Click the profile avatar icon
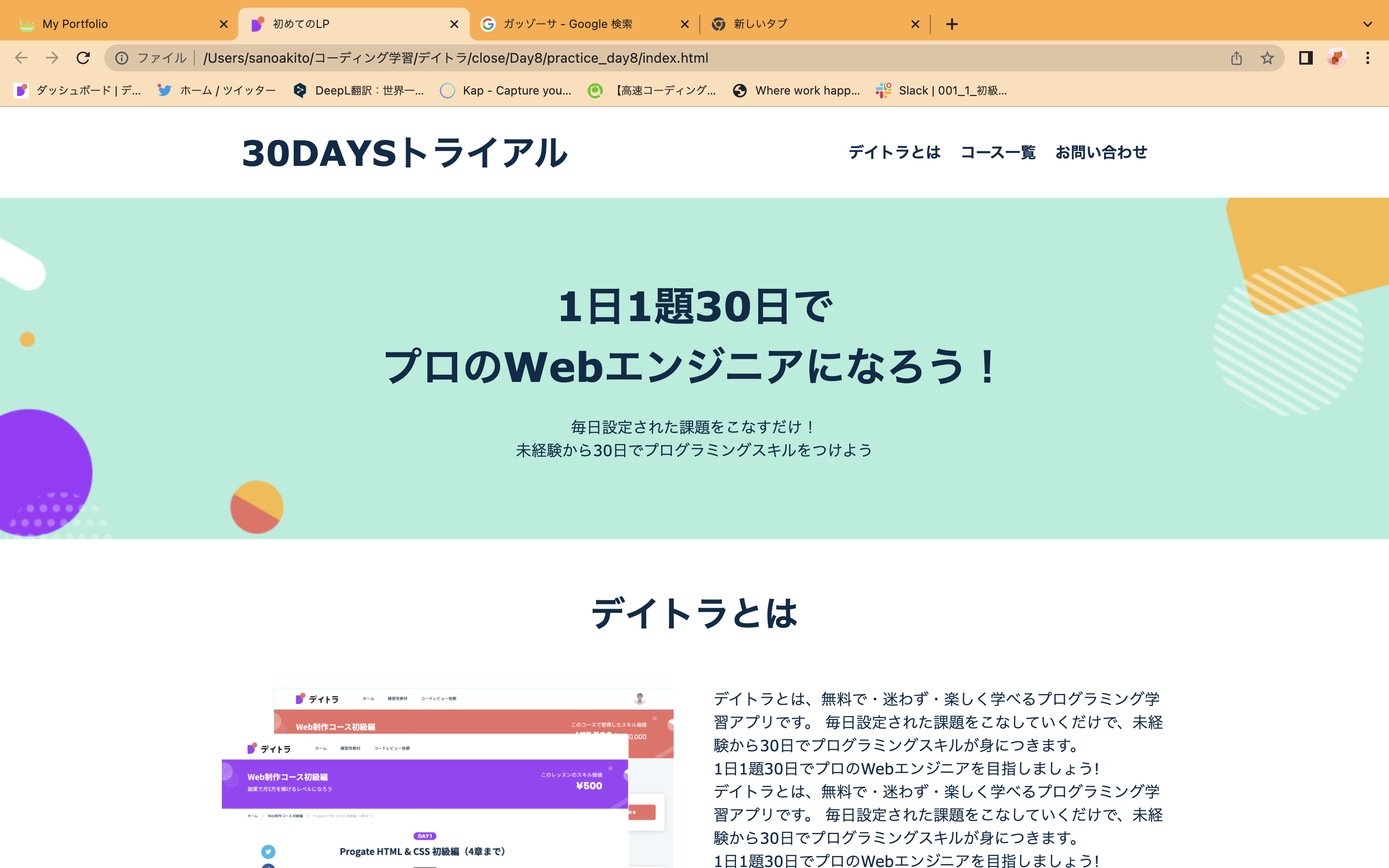 click(1336, 58)
